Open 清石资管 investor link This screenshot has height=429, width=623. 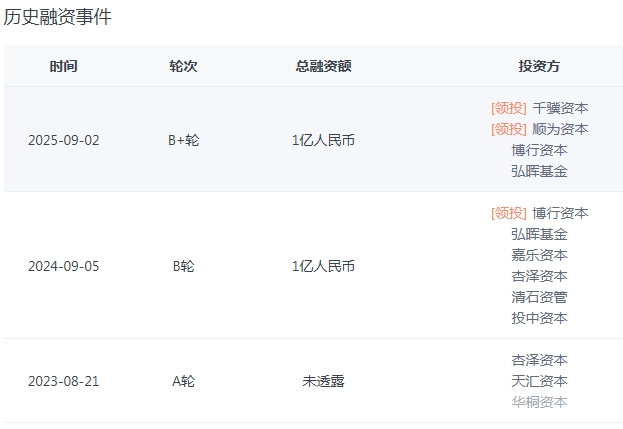click(x=539, y=297)
